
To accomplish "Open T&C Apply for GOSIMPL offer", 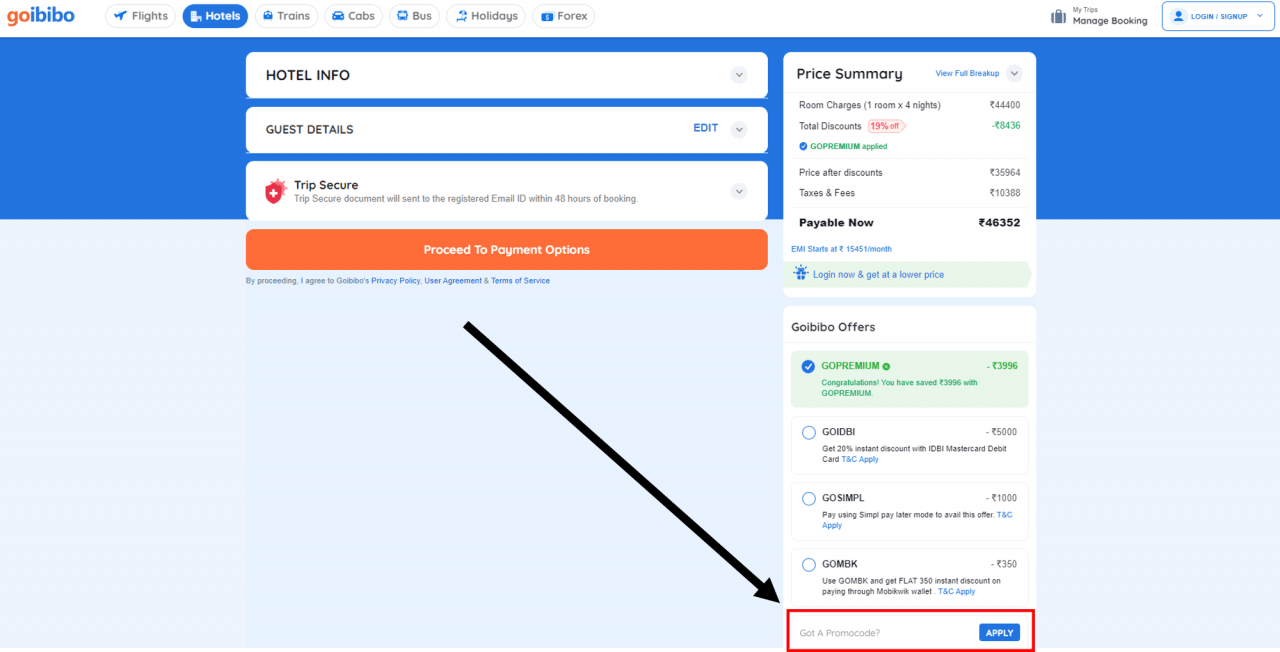I will [1004, 515].
